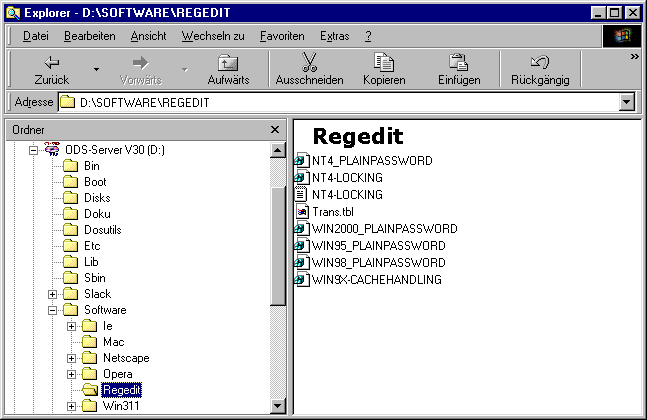The image size is (647, 420).
Task: Open the Wechseln zu menu
Action: [213, 36]
